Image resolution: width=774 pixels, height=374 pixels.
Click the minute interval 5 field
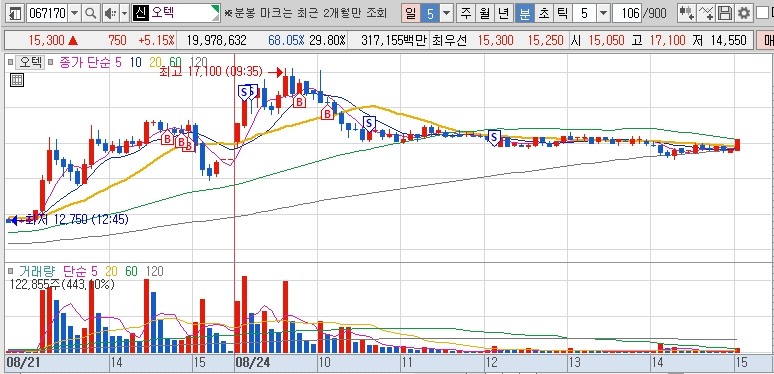click(x=583, y=13)
